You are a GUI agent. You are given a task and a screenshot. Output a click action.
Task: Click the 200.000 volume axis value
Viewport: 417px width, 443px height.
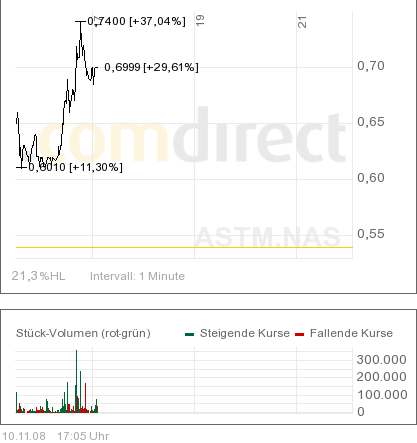[x=382, y=377]
